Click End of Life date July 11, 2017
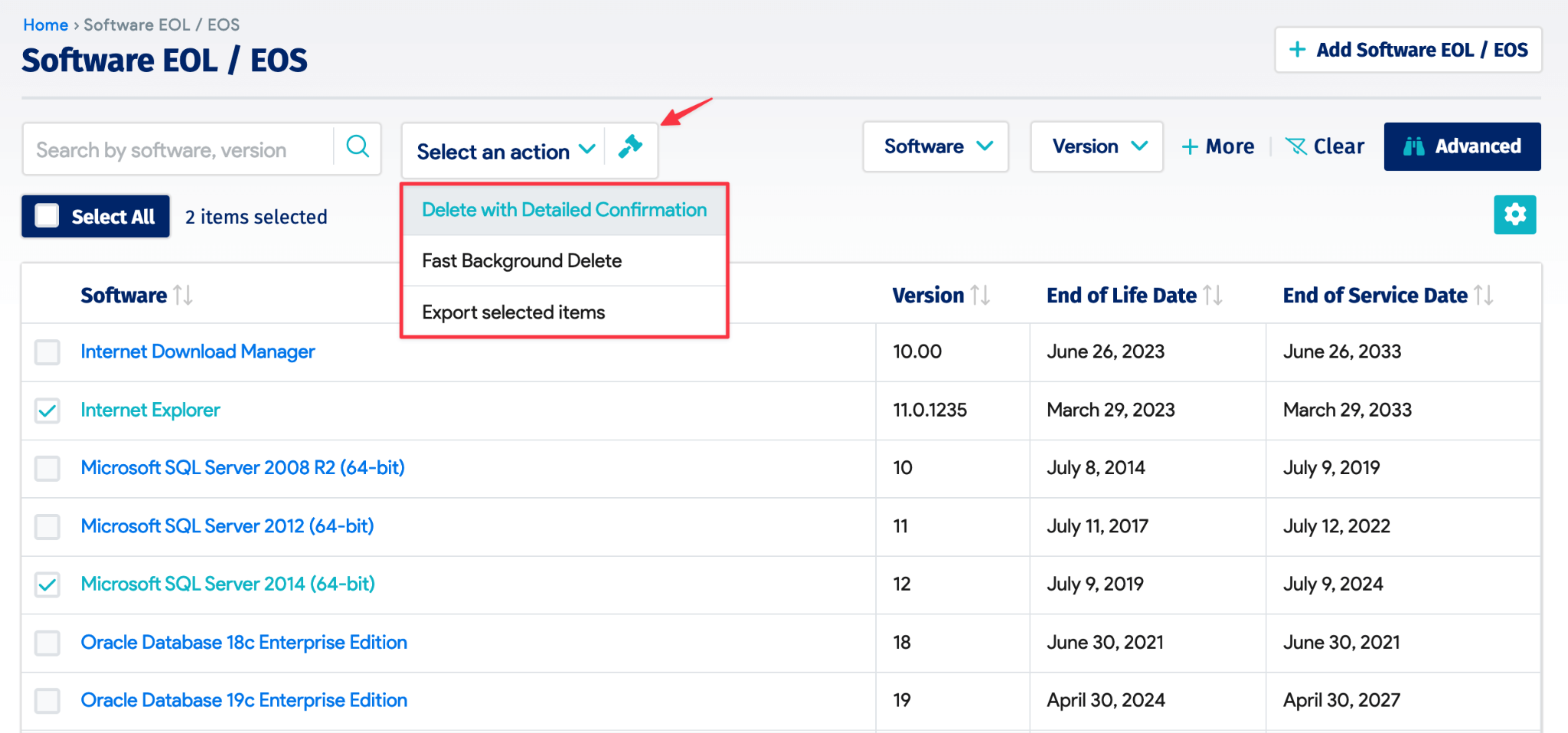The width and height of the screenshot is (1568, 733). pyautogui.click(x=1098, y=526)
